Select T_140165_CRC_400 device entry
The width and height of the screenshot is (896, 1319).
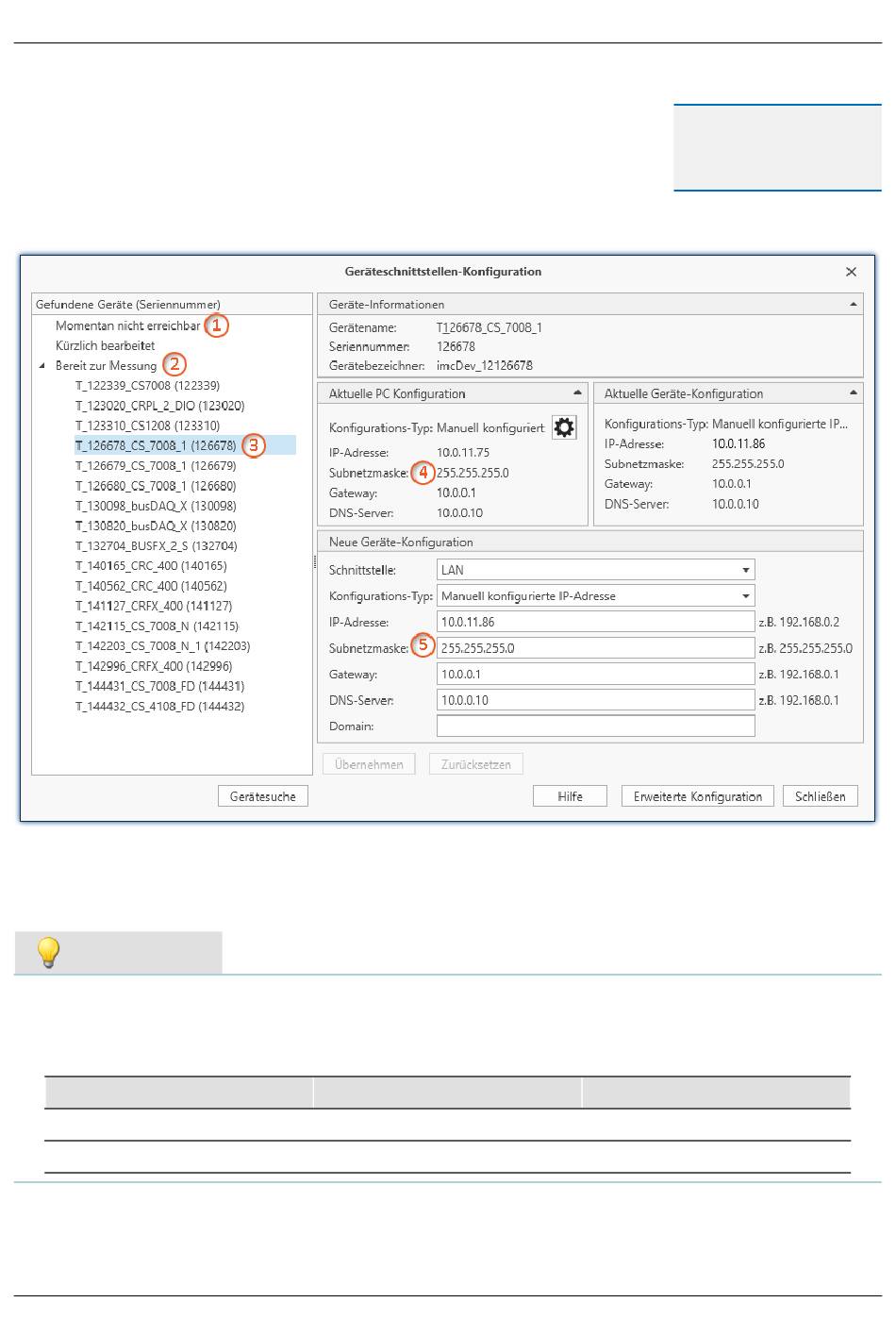(x=151, y=566)
